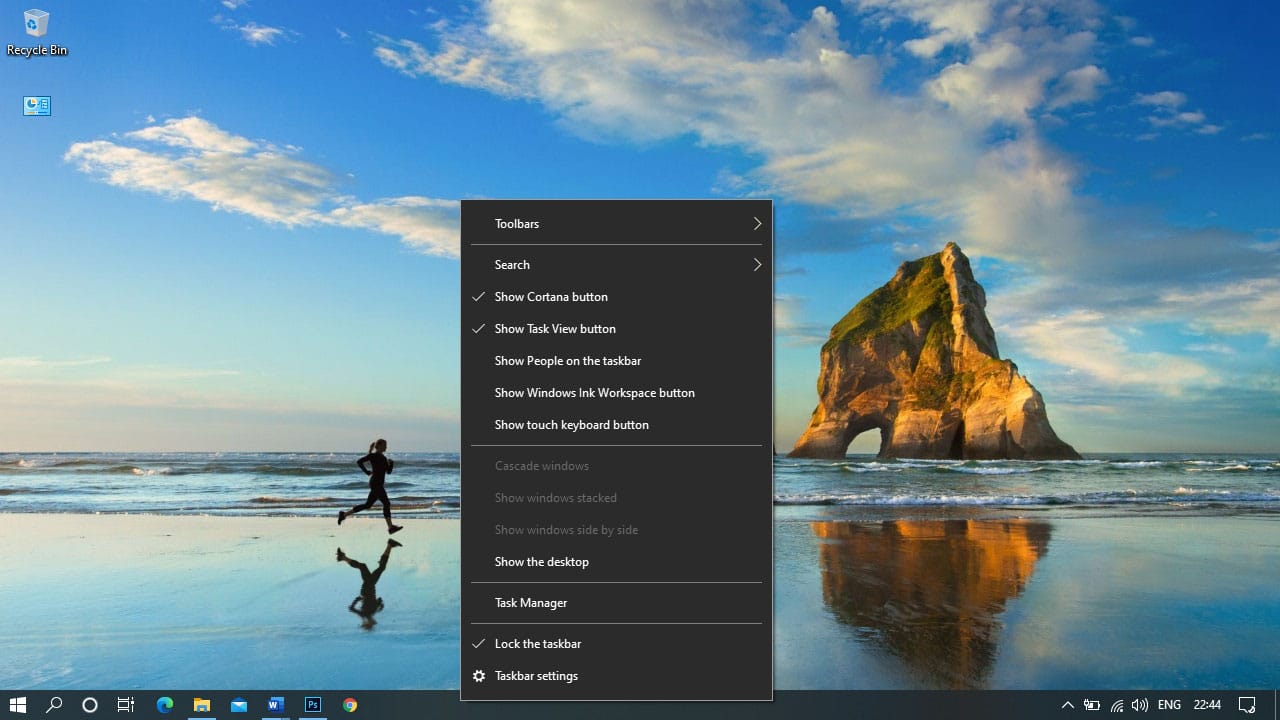Image resolution: width=1280 pixels, height=720 pixels.
Task: Click the volume speaker icon in tray
Action: click(1139, 705)
